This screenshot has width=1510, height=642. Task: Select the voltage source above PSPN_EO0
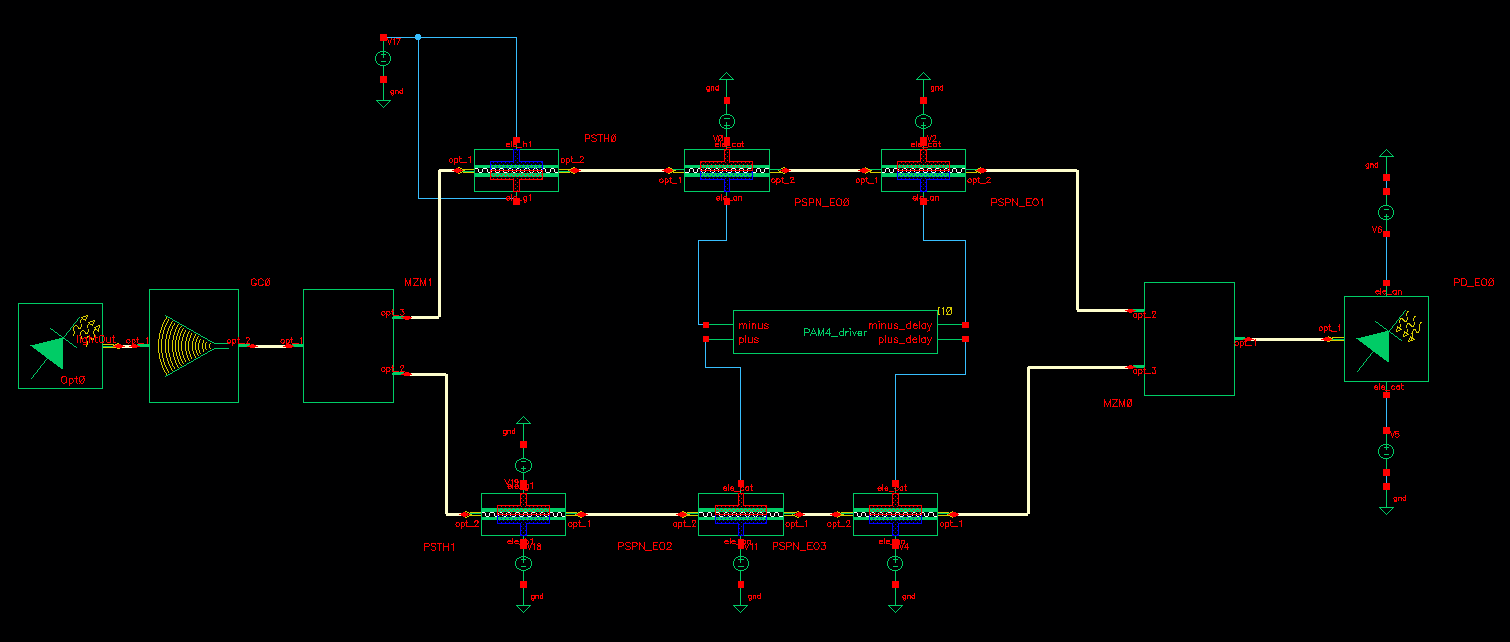point(727,122)
